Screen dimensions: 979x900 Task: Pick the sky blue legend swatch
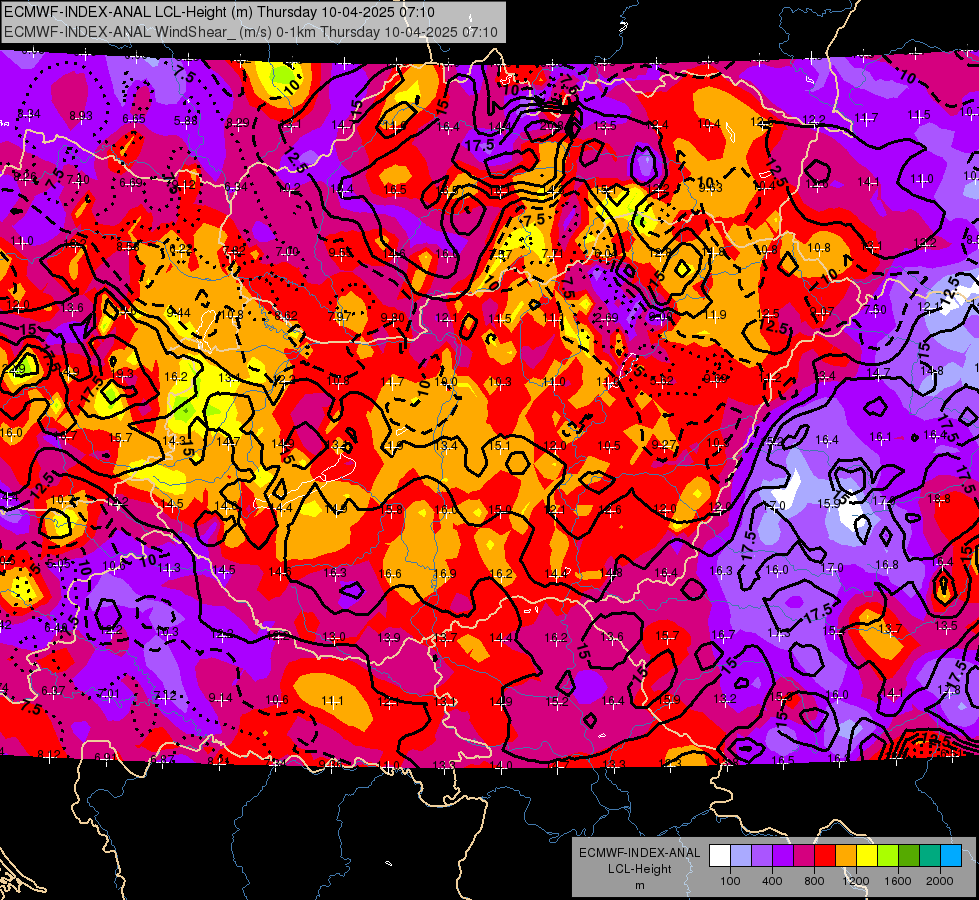pos(951,856)
